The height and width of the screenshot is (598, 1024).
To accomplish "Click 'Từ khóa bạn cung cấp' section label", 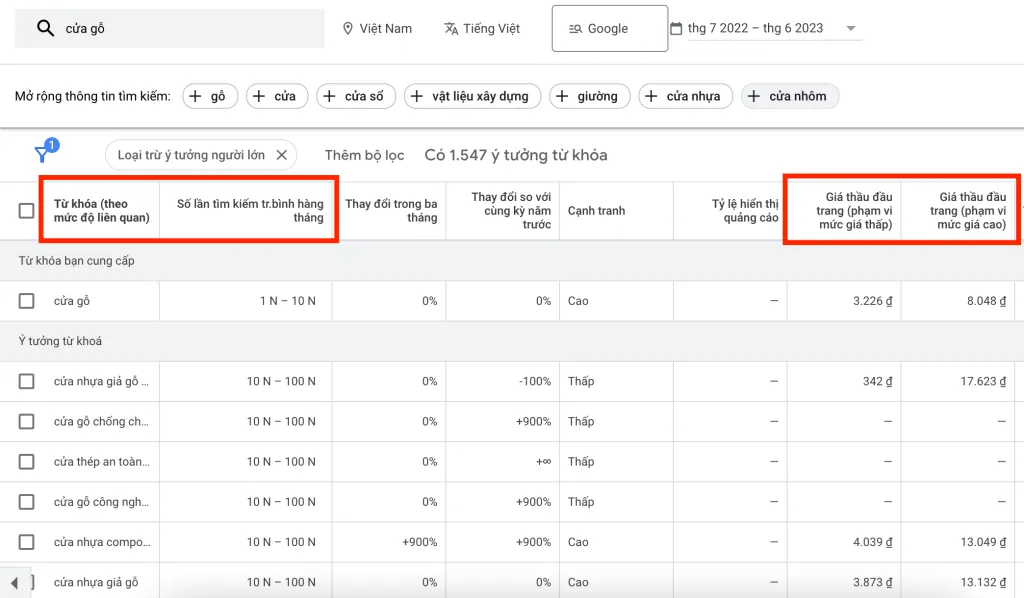I will 76,260.
